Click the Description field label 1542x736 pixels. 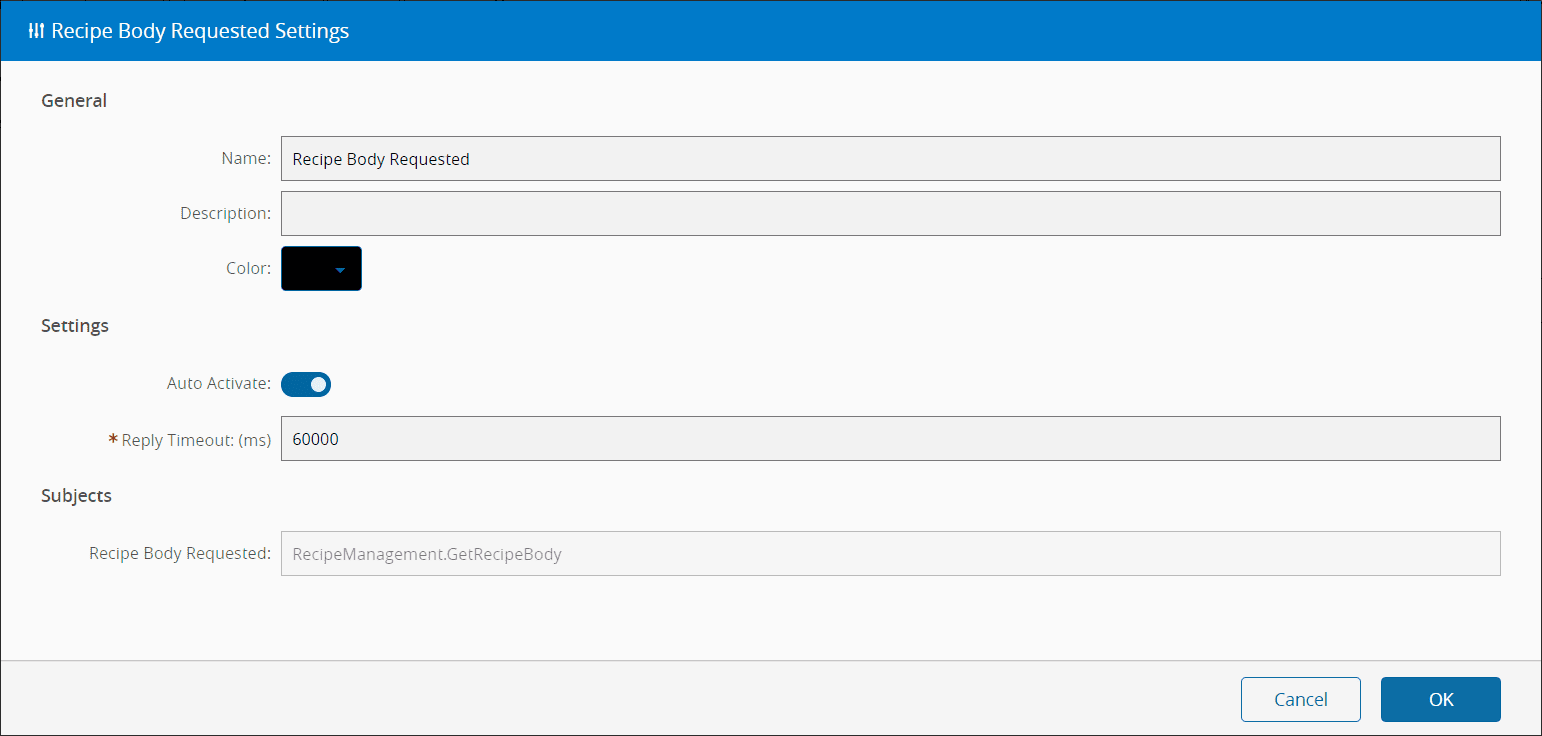225,213
